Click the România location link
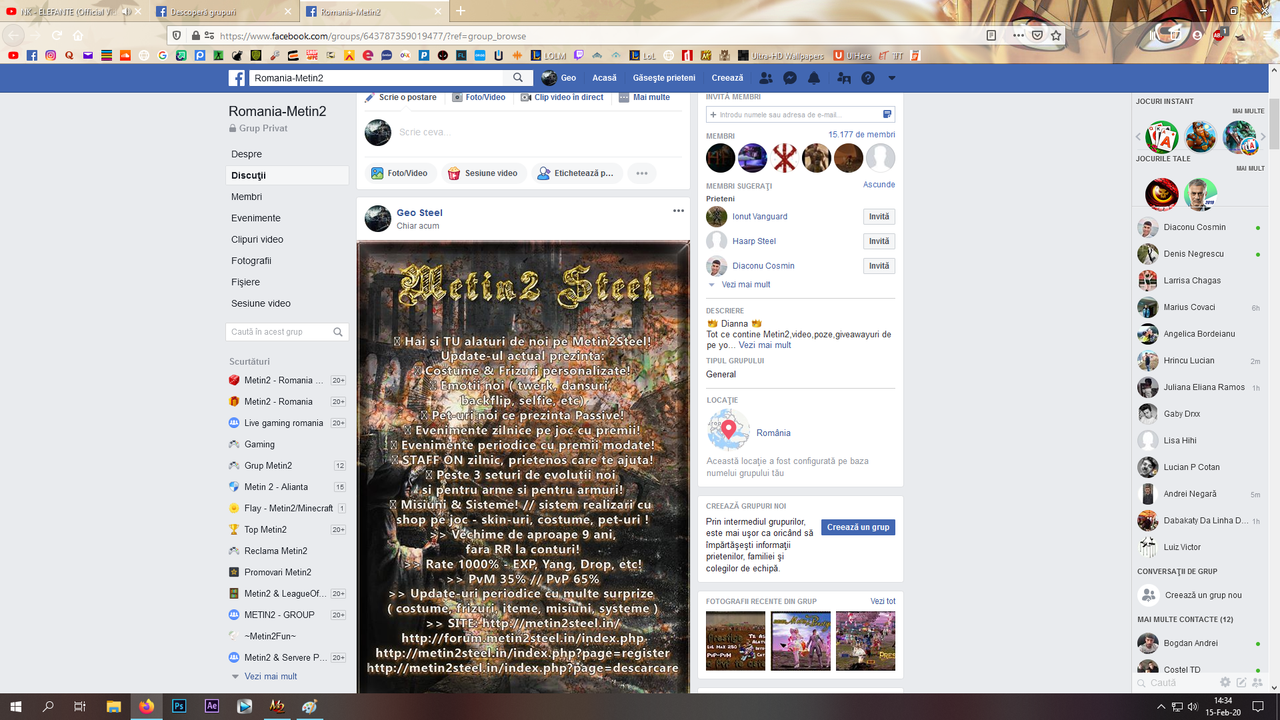1280x720 pixels. pyautogui.click(x=773, y=433)
